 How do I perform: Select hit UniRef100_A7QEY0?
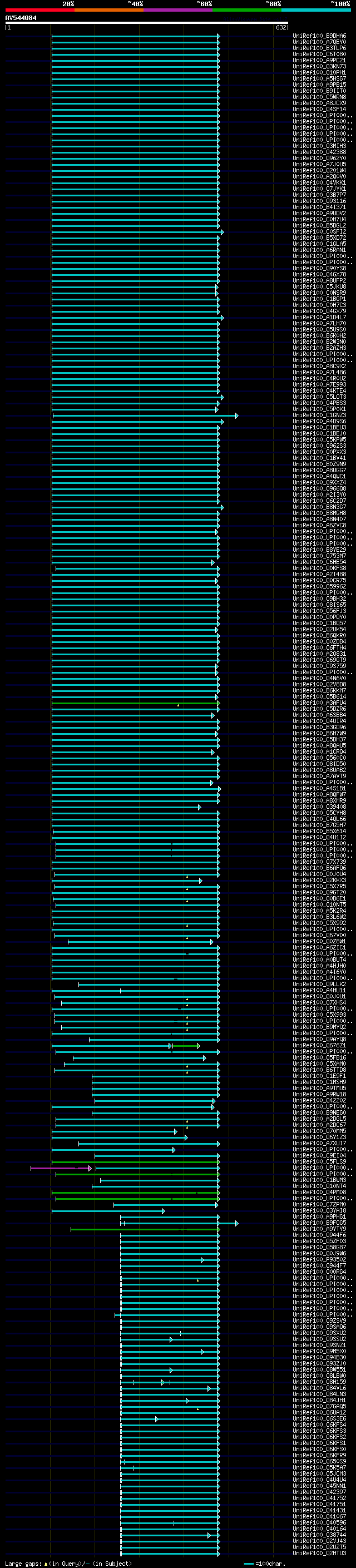[319, 43]
